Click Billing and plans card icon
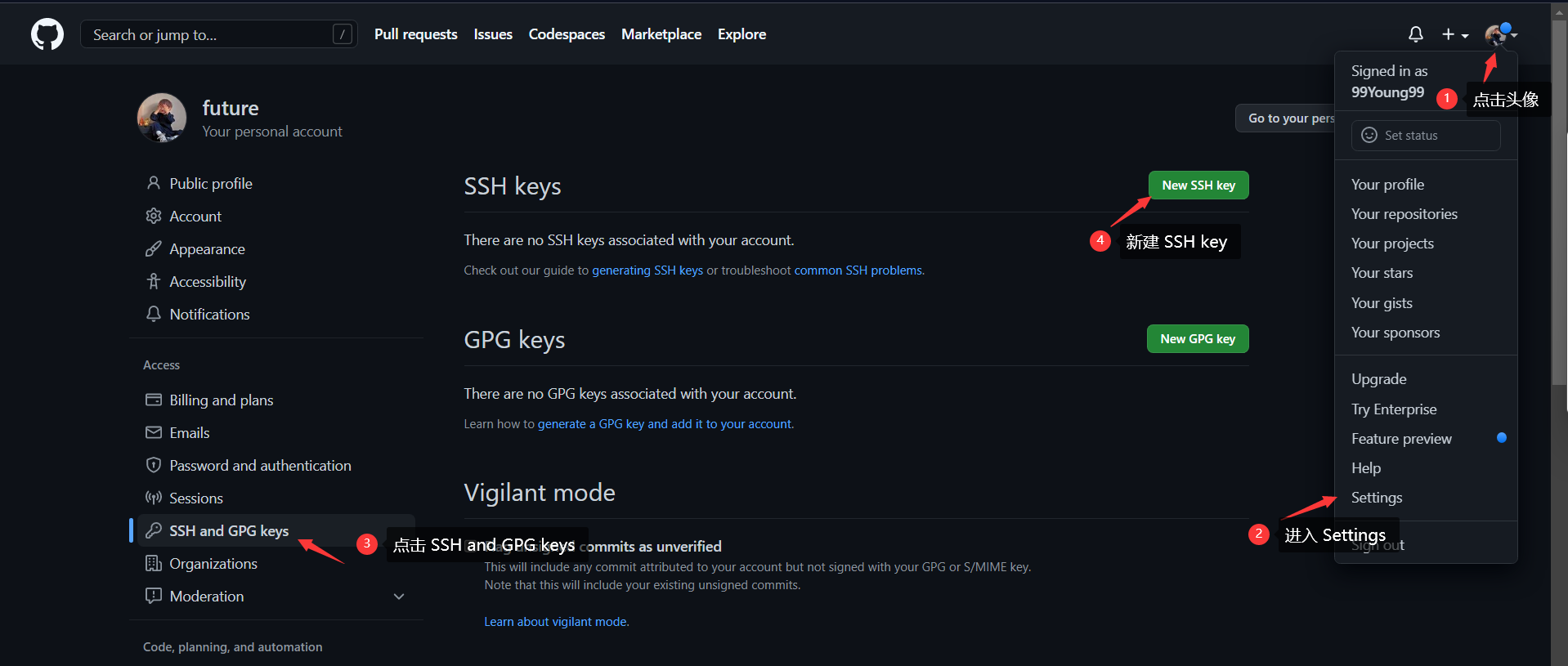The height and width of the screenshot is (666, 1568). click(x=153, y=400)
